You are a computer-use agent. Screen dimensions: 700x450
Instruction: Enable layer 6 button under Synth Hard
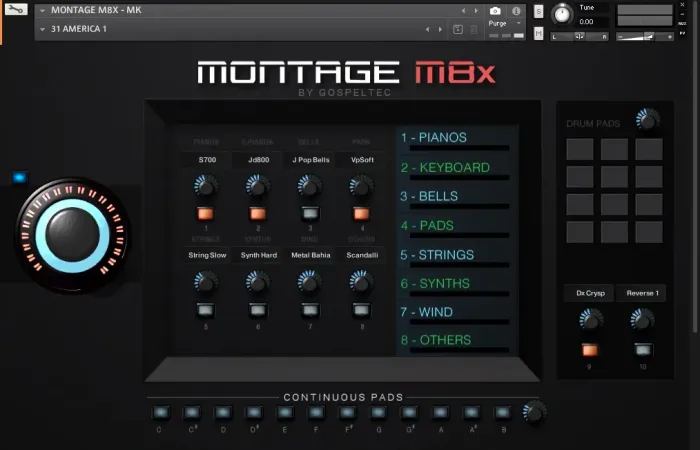(x=258, y=309)
